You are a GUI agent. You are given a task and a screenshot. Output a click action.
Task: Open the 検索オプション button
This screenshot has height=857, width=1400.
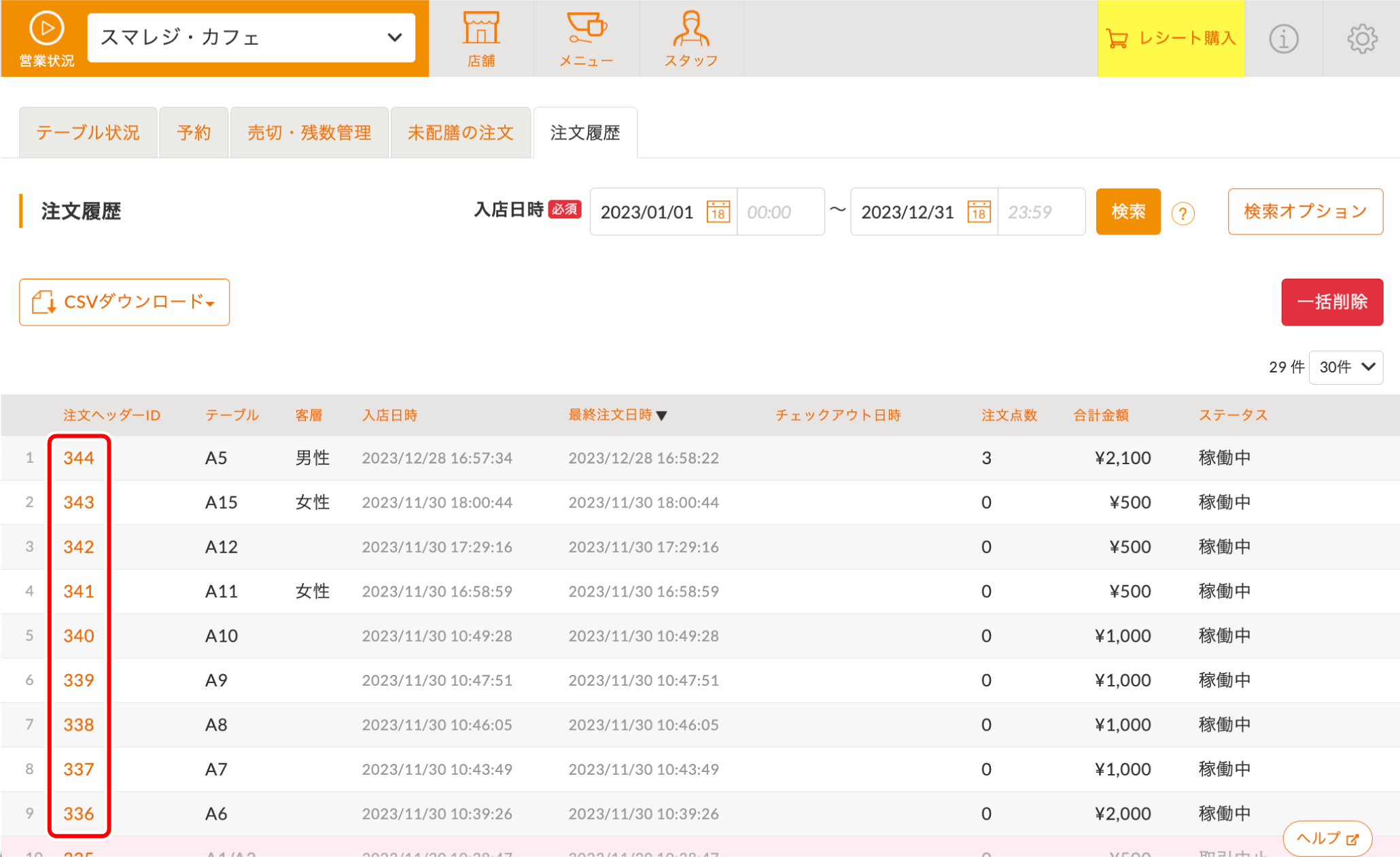[1305, 211]
